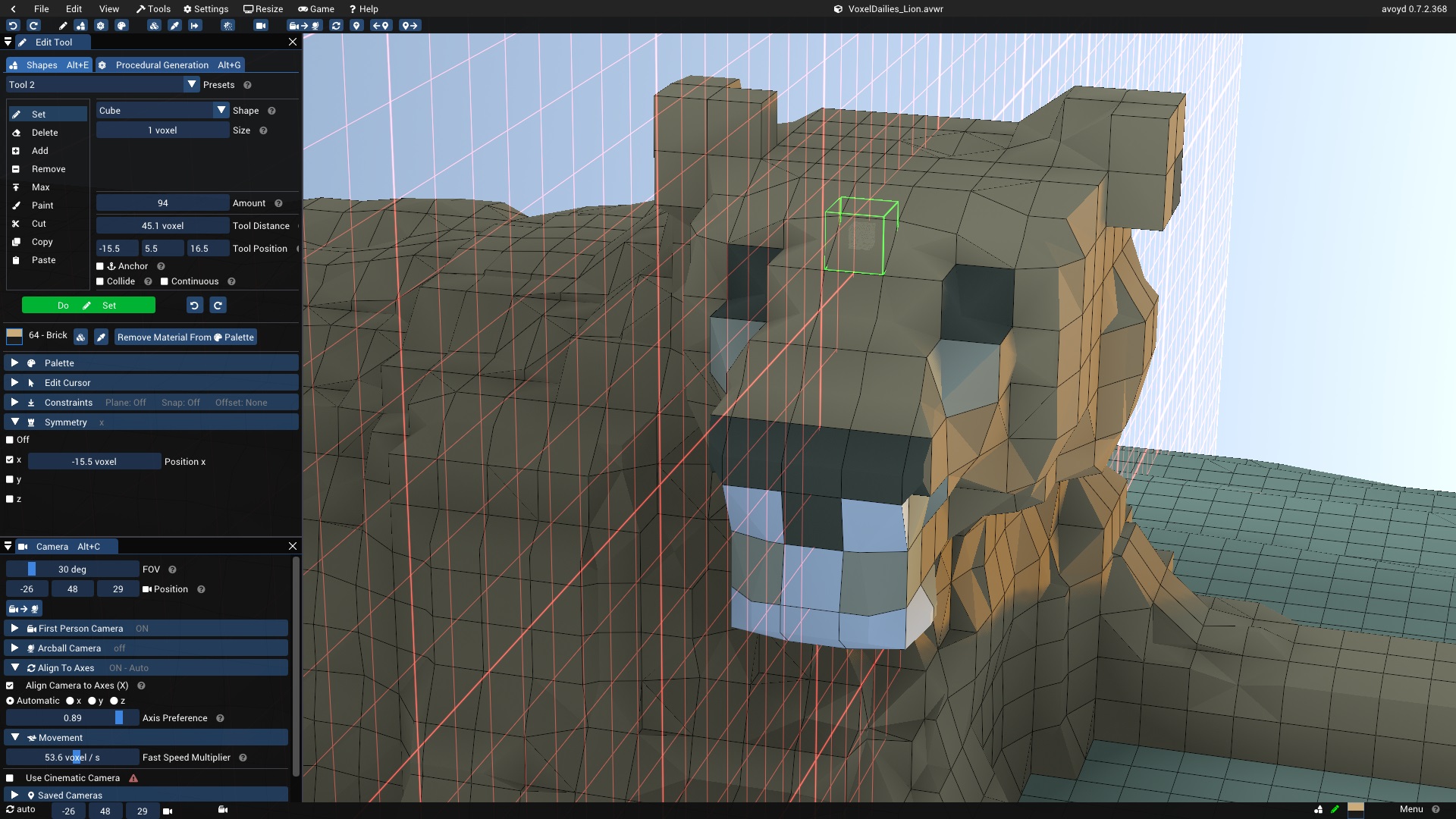
Task: Expand the Palette section
Action: [x=14, y=362]
